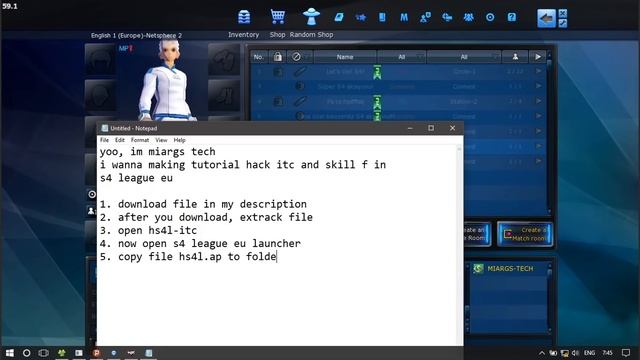Click the notebook icon in top toolbar

point(382,17)
